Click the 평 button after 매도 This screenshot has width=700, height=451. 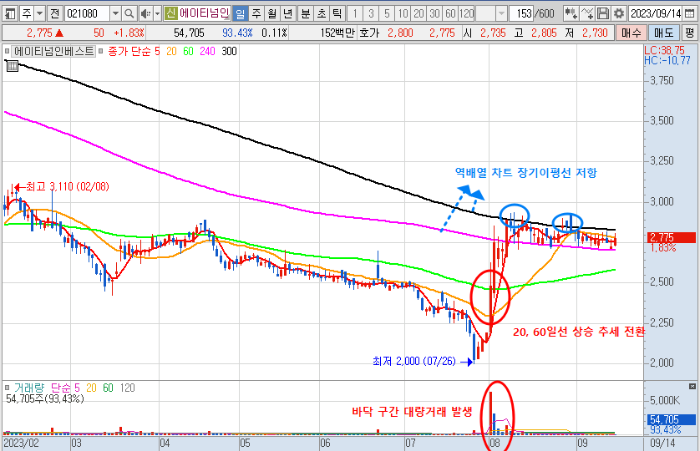(690, 33)
